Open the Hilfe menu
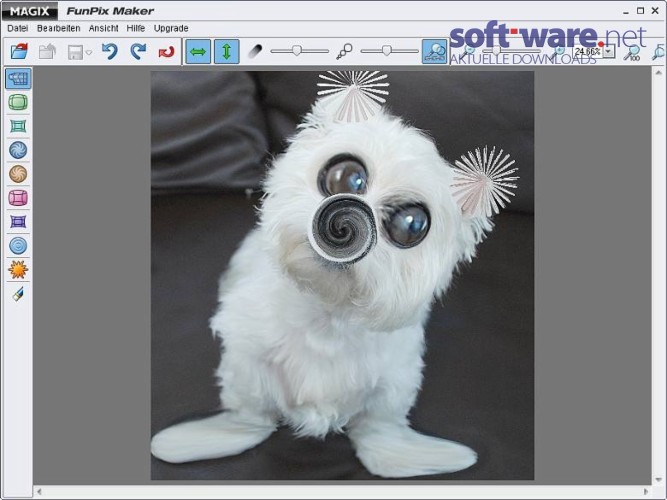This screenshot has width=667, height=500. (136, 28)
